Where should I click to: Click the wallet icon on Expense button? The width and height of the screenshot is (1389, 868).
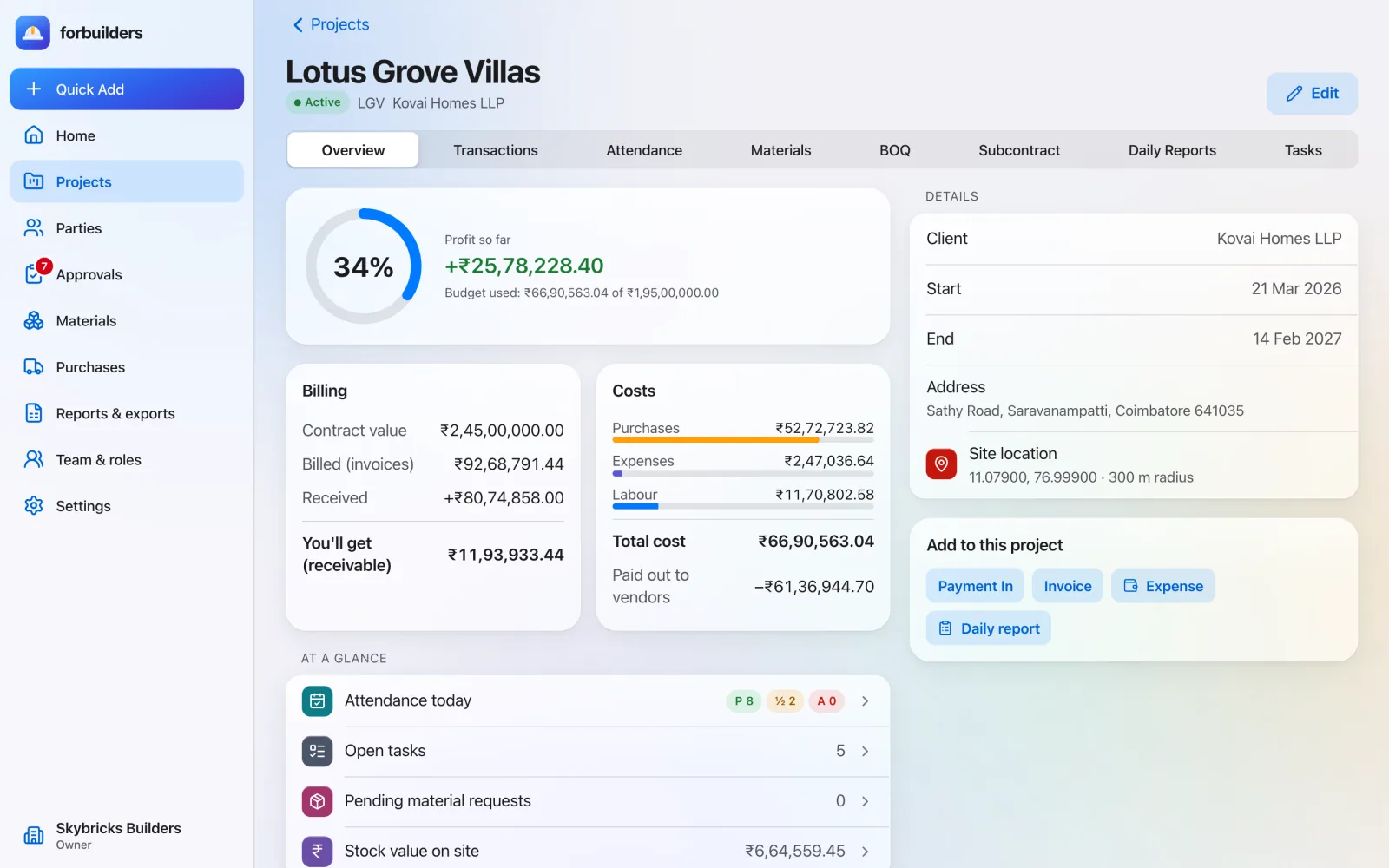click(x=1130, y=586)
